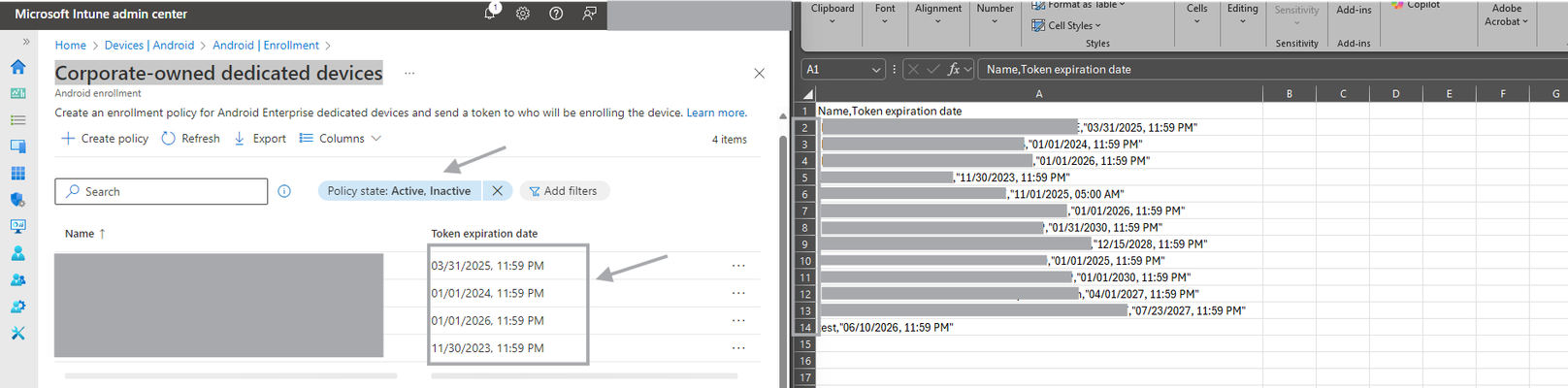The width and height of the screenshot is (1568, 388).
Task: Go to Home in Intune sidebar
Action: click(x=18, y=67)
